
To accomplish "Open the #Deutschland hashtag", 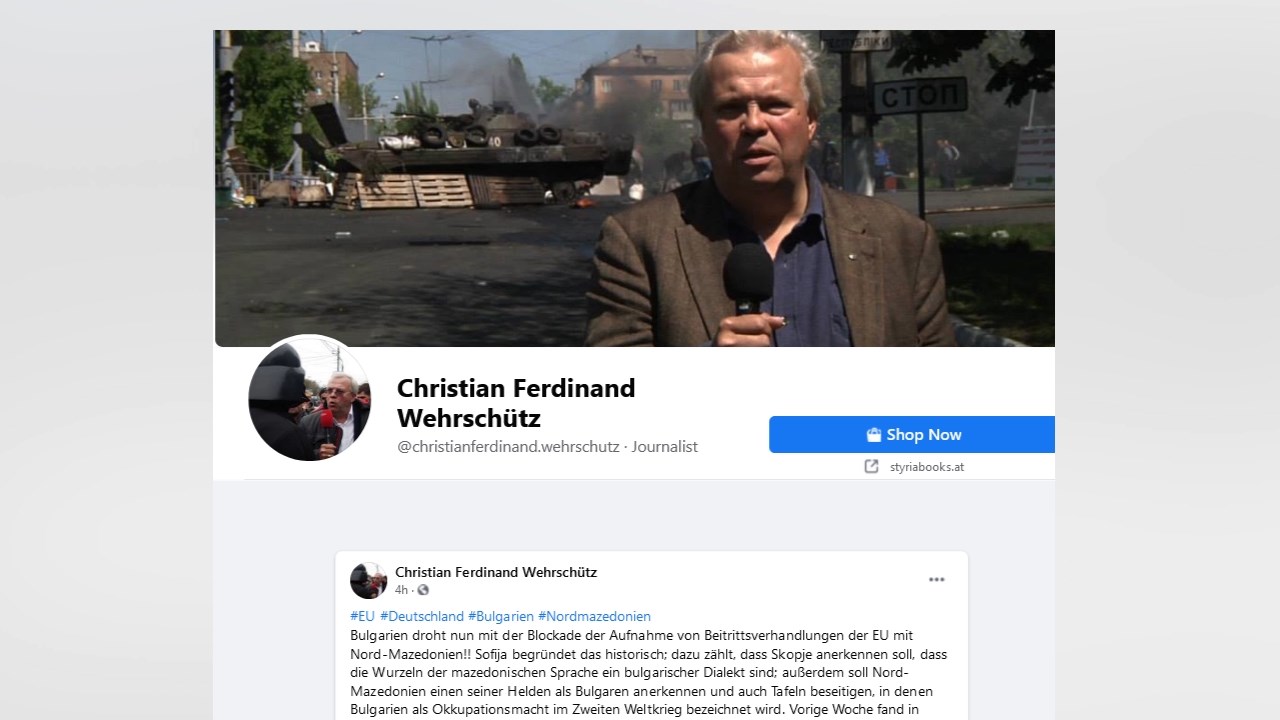I will [422, 616].
